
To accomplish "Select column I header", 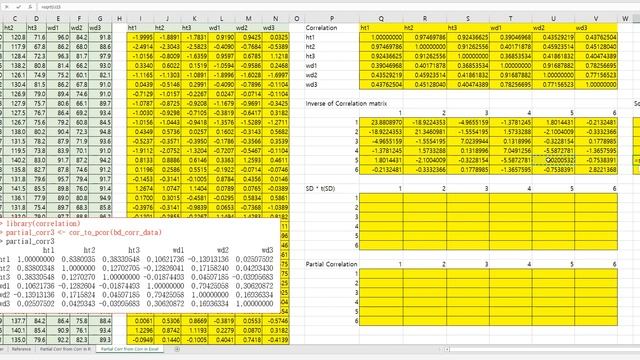I will click(x=140, y=18).
